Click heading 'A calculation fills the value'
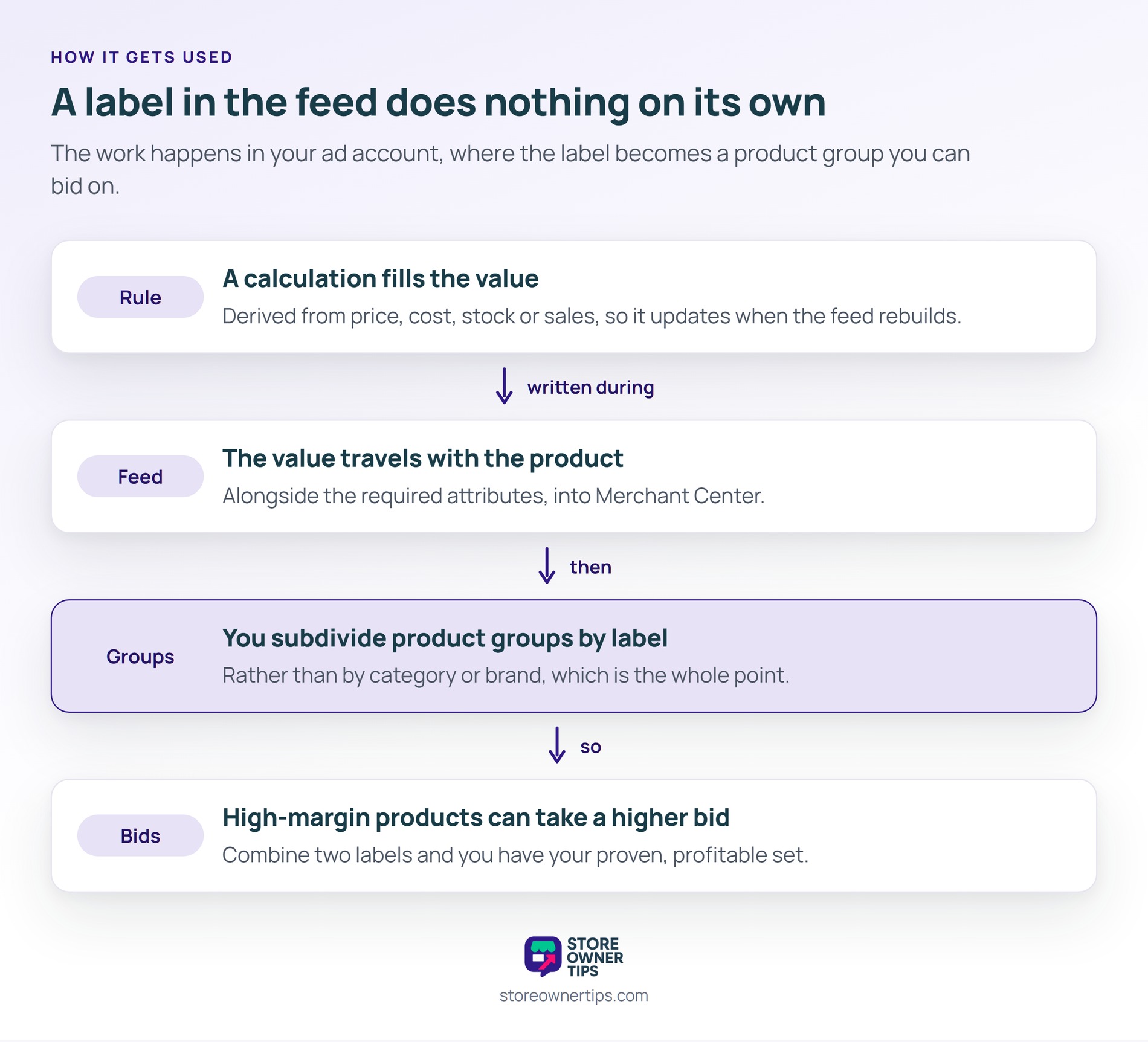Viewport: 1148px width, 1042px height. 380,278
